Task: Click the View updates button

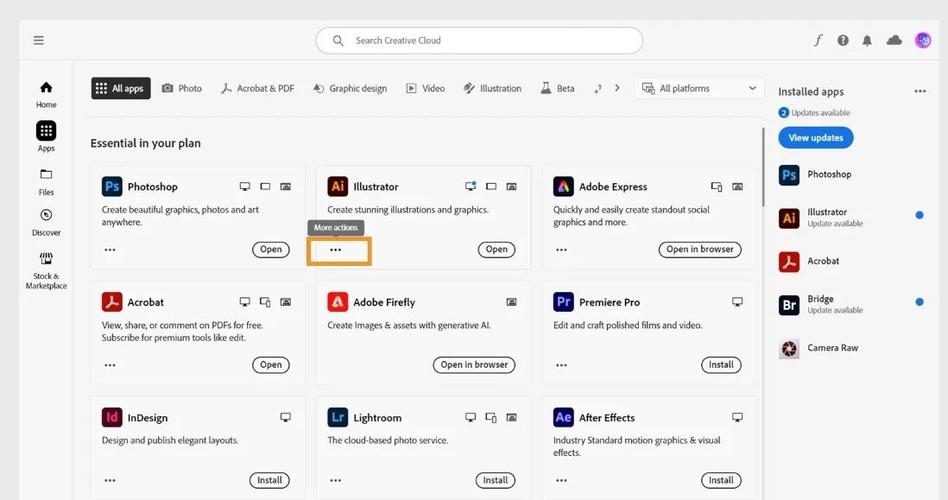Action: 815,138
